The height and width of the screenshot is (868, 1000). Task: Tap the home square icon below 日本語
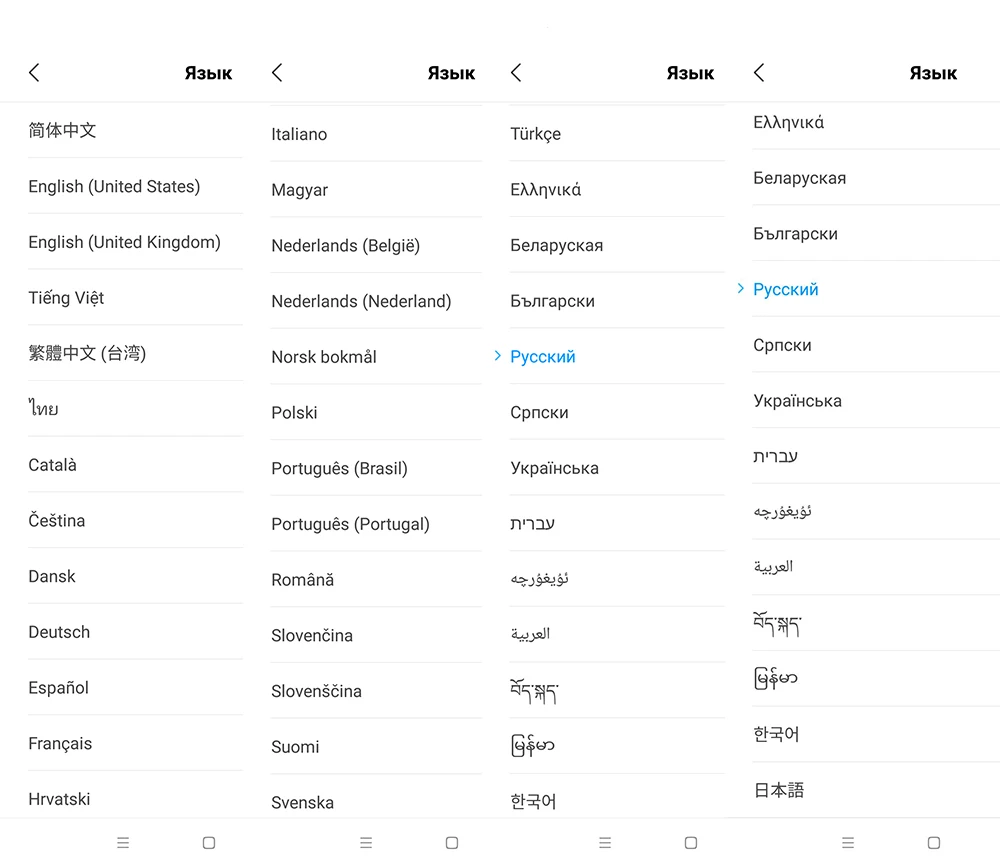[x=933, y=843]
